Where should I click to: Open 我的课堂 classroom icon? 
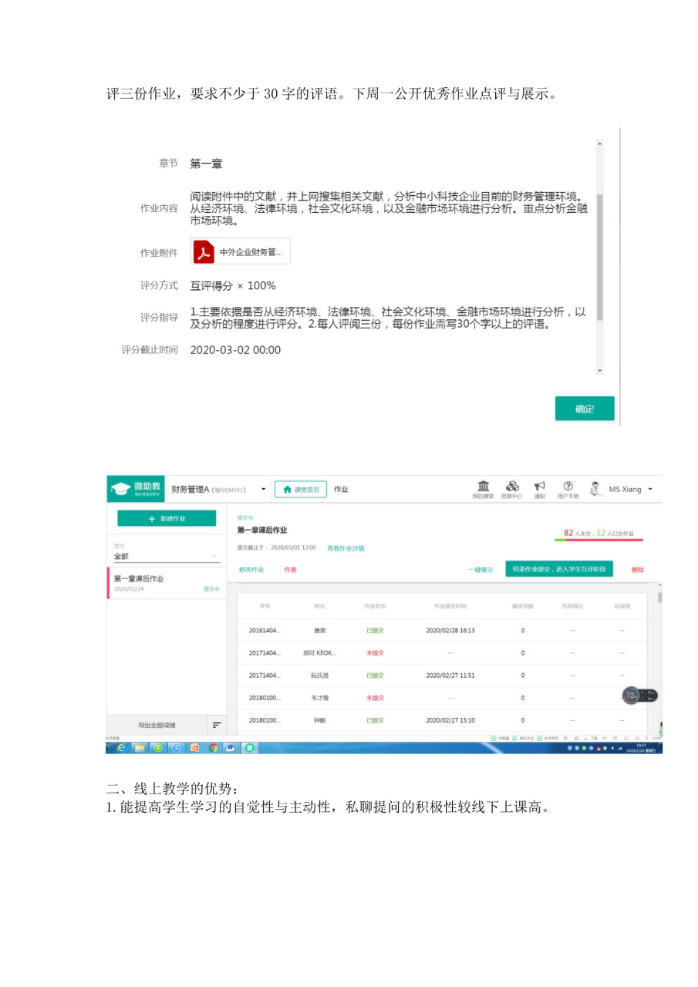[x=484, y=488]
